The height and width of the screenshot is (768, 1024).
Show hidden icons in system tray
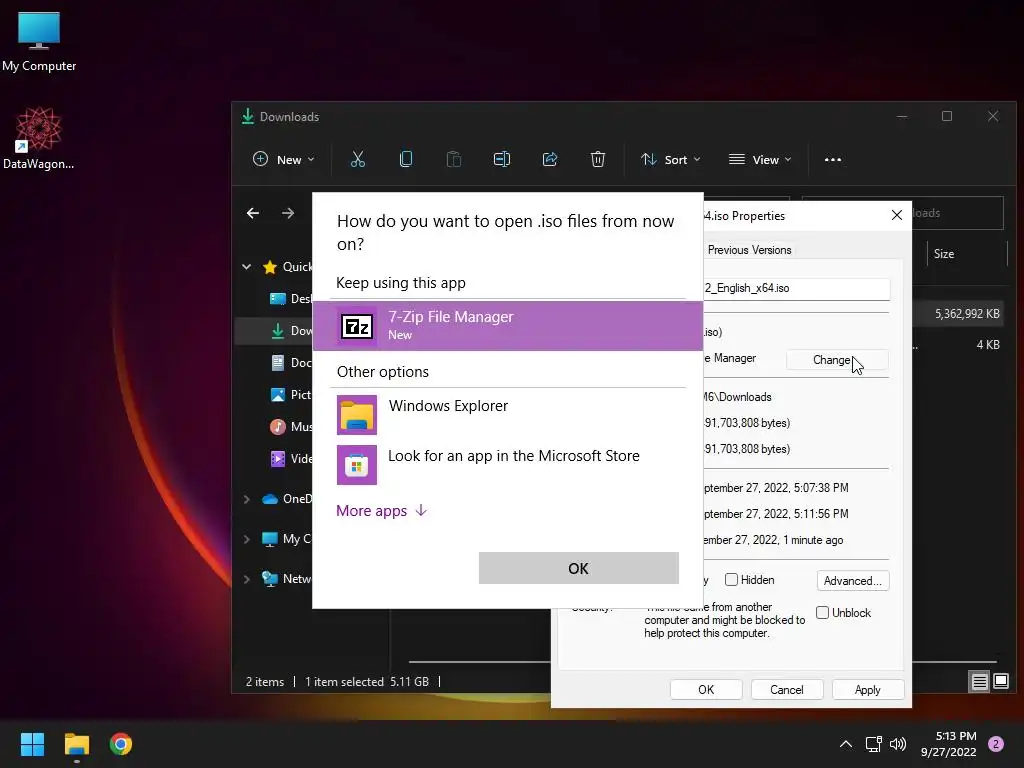tap(846, 744)
